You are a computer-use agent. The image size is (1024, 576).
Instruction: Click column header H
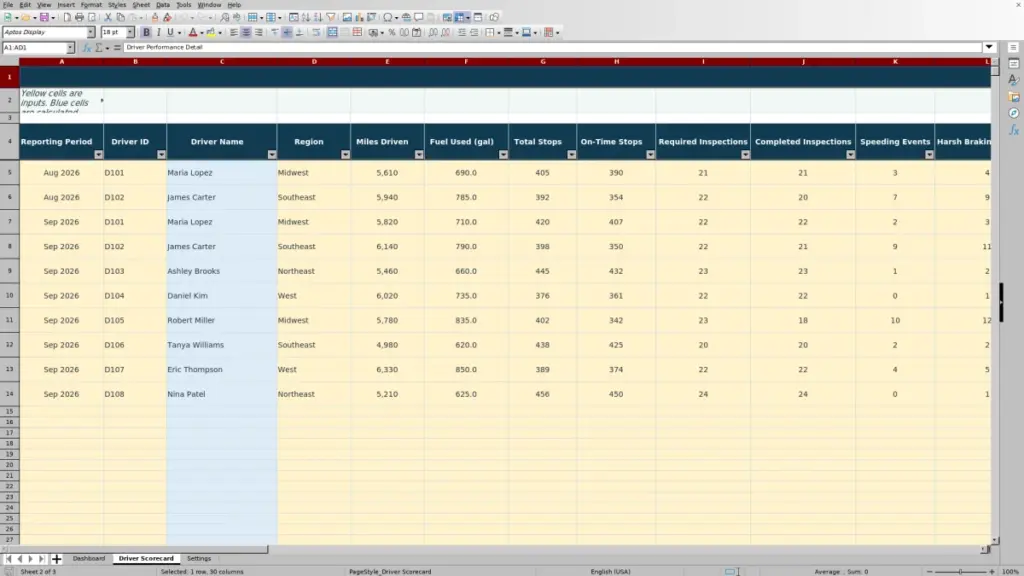(616, 61)
